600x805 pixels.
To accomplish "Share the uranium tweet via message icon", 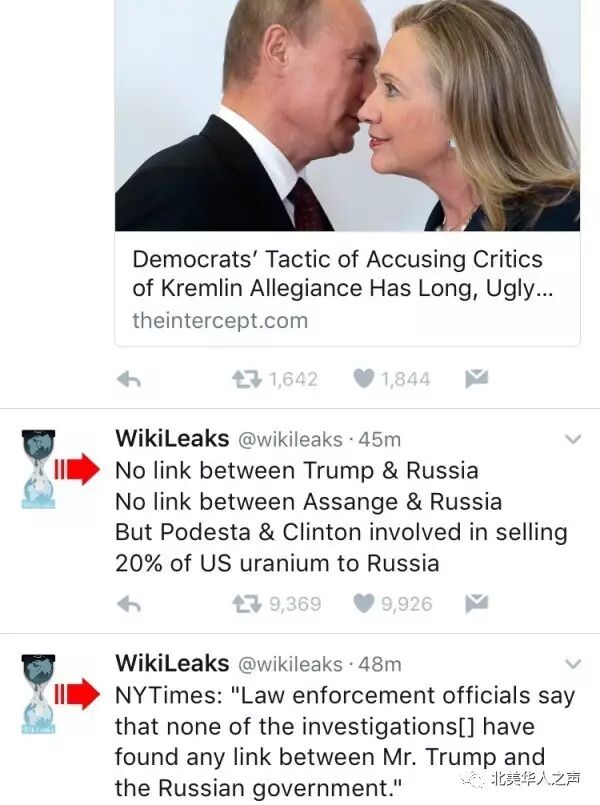I will tap(477, 603).
